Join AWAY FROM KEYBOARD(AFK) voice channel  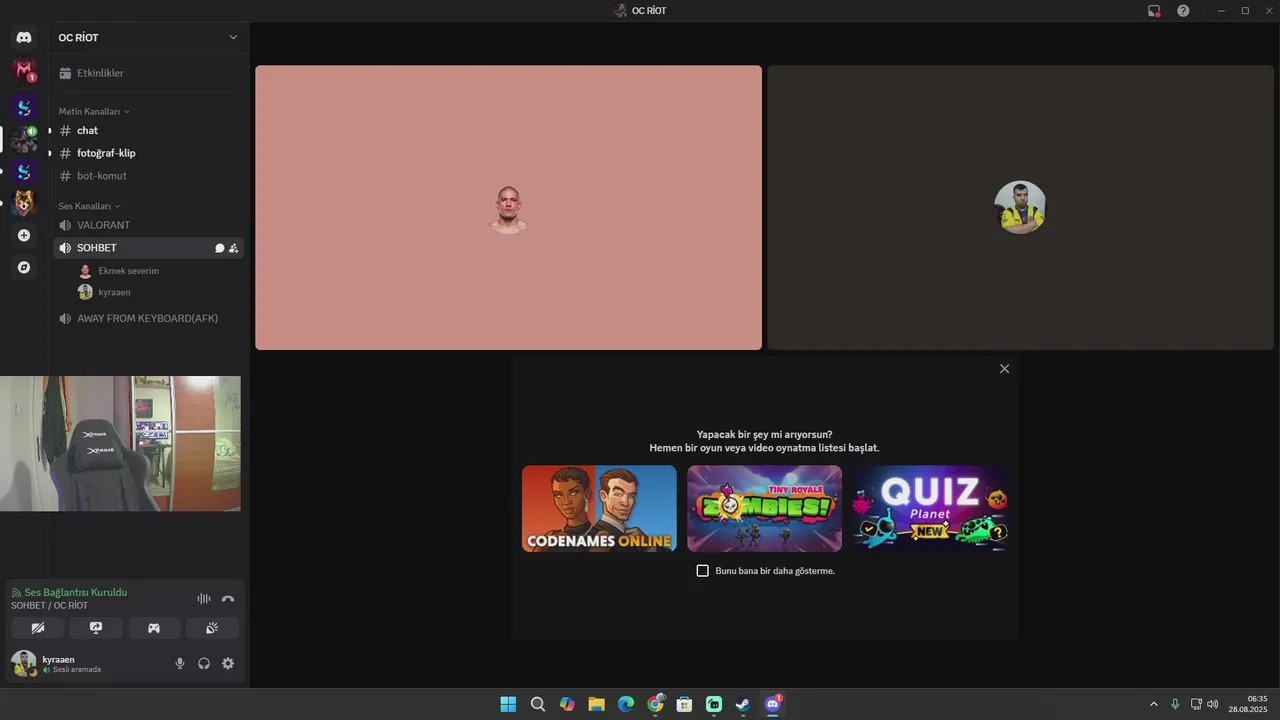click(x=147, y=318)
